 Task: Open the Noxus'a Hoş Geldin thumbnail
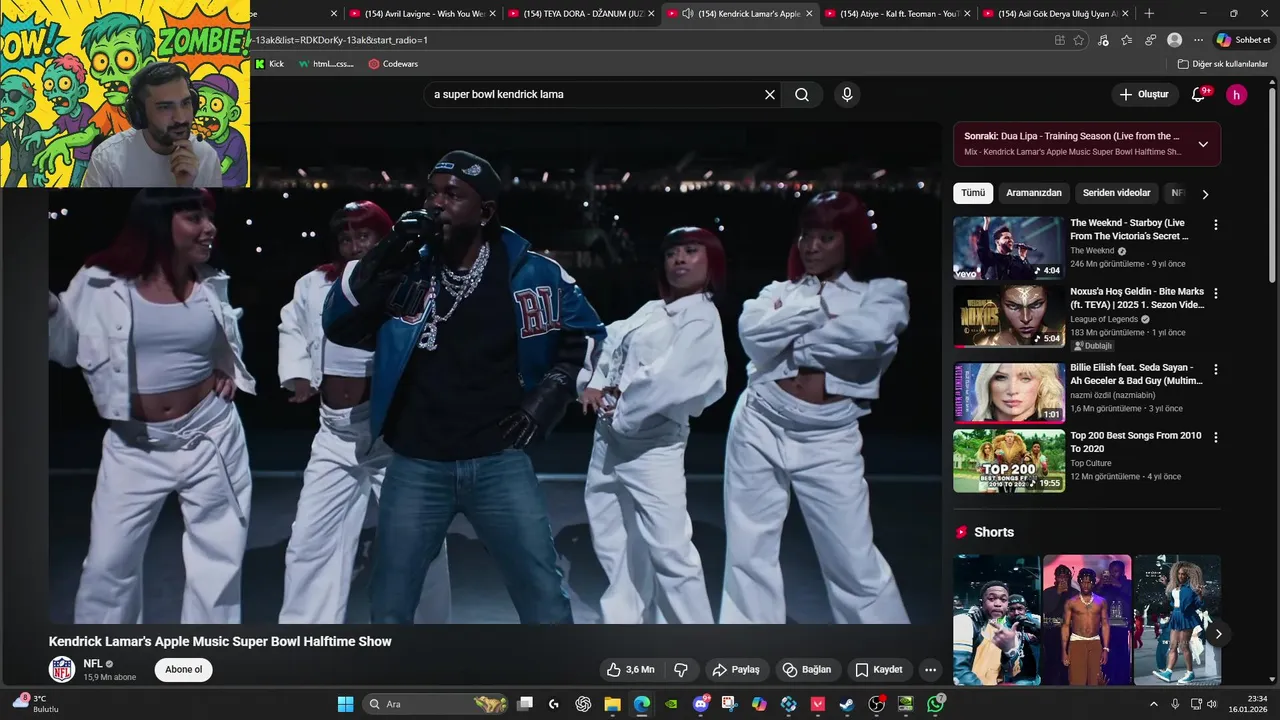pyautogui.click(x=1008, y=317)
